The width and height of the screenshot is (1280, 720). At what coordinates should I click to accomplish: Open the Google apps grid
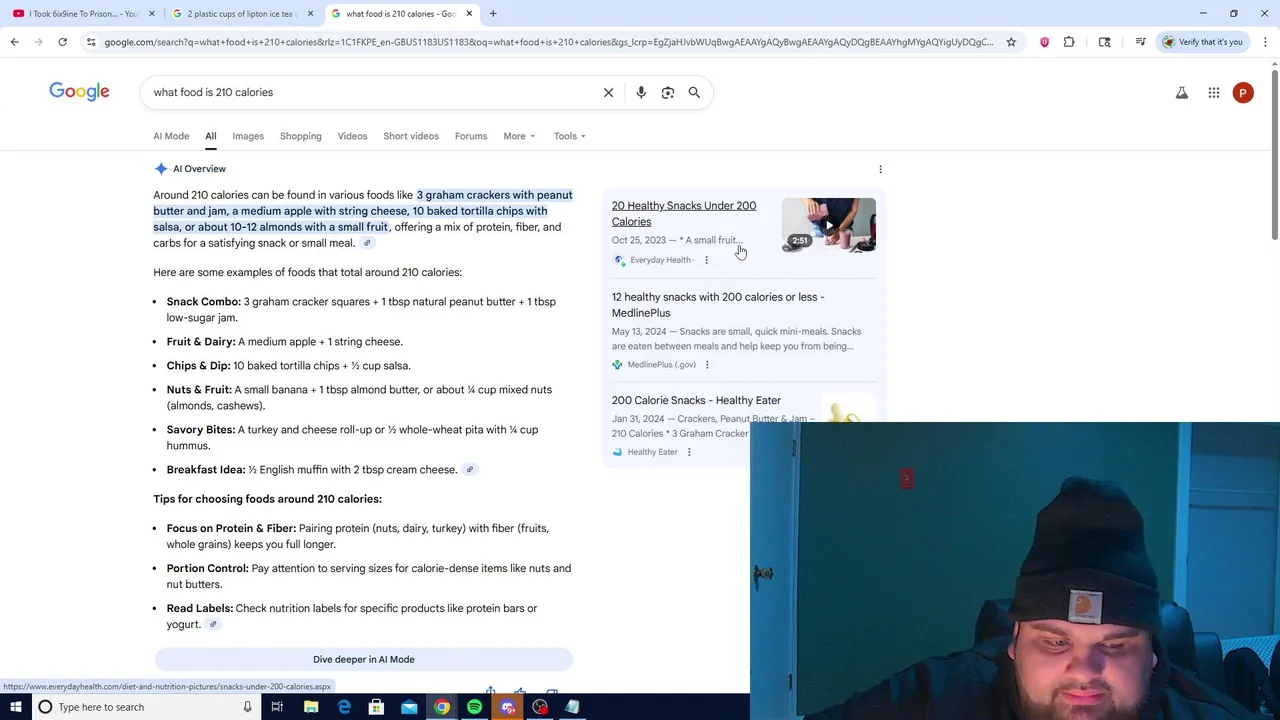tap(1214, 93)
